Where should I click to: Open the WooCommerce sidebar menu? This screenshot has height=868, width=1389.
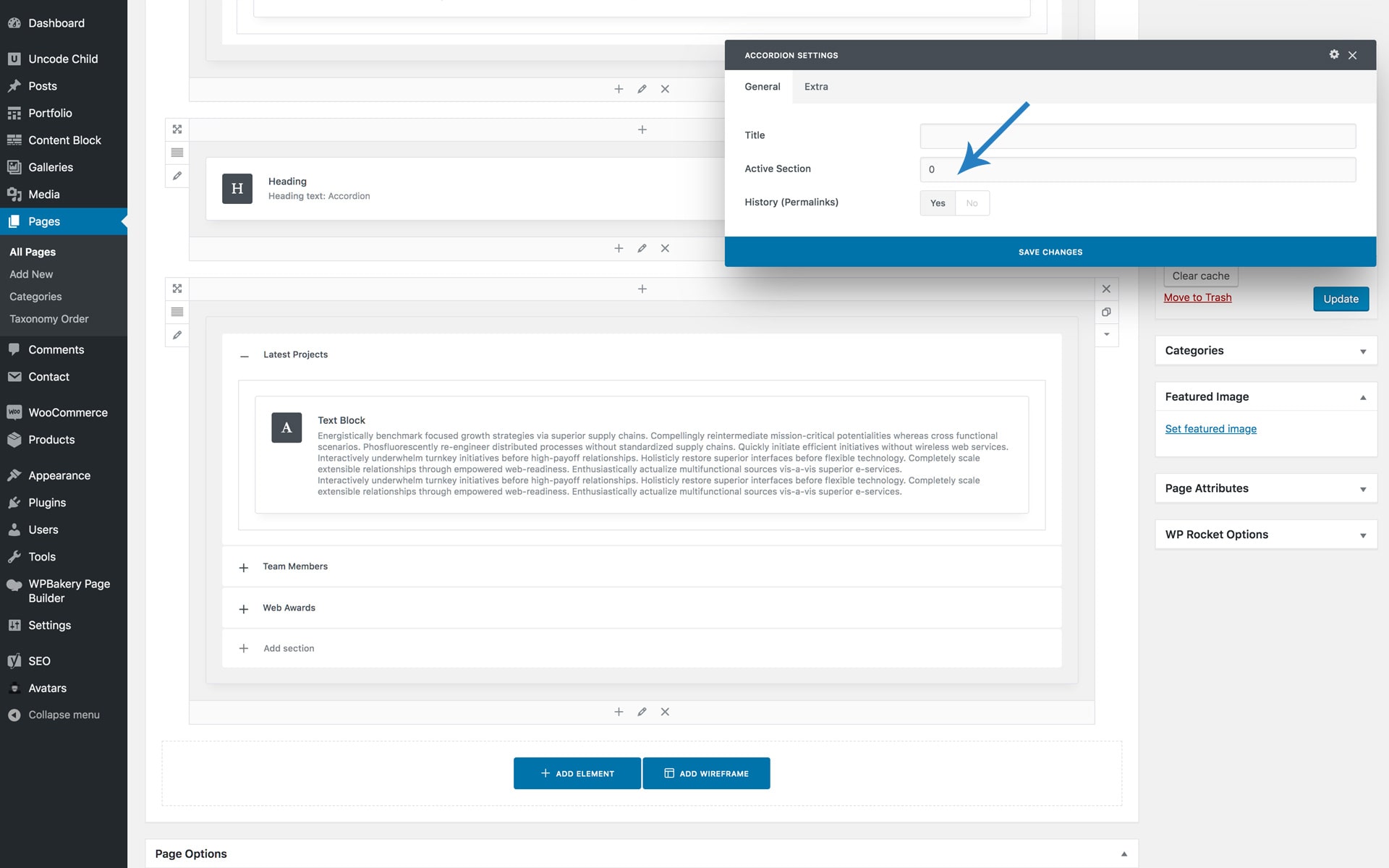[67, 412]
